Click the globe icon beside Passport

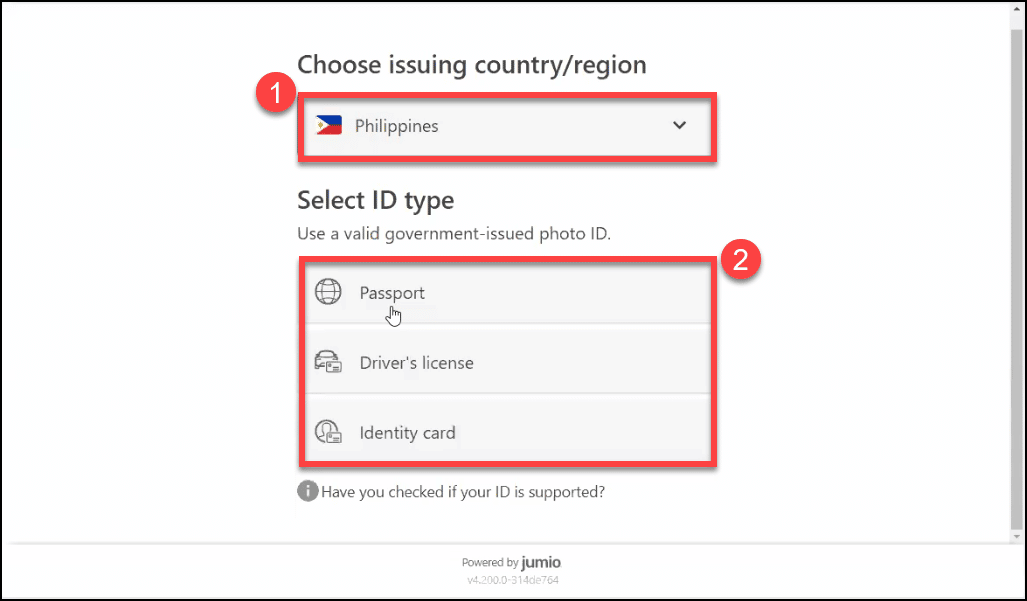tap(328, 293)
